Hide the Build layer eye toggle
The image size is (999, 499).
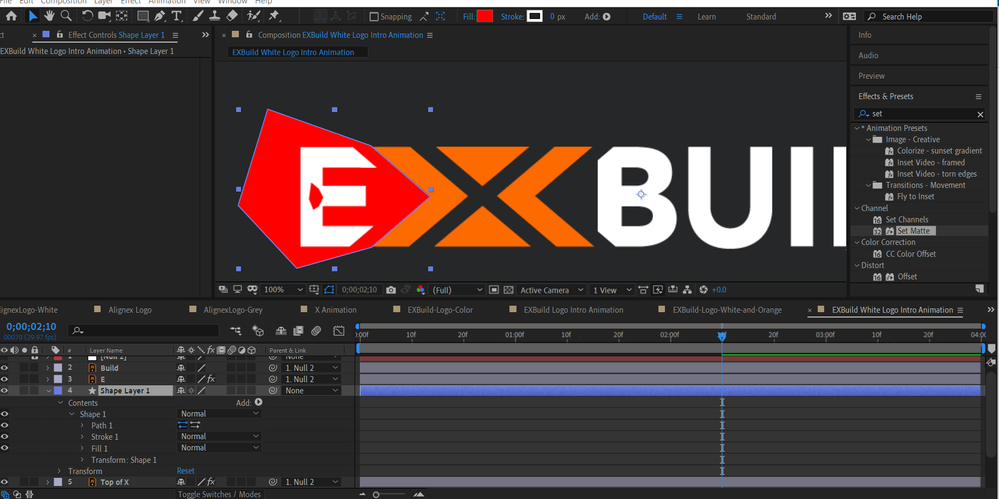click(x=4, y=368)
